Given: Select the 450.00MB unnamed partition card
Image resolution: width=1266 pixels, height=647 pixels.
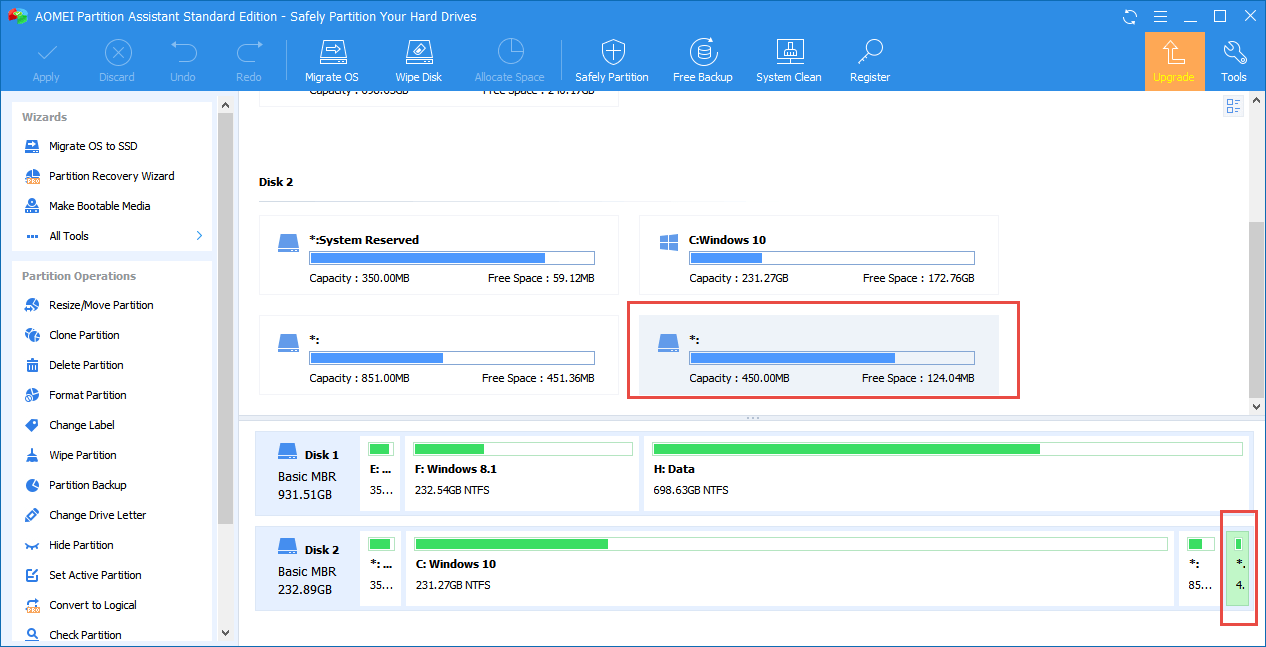Looking at the screenshot, I should pos(819,355).
